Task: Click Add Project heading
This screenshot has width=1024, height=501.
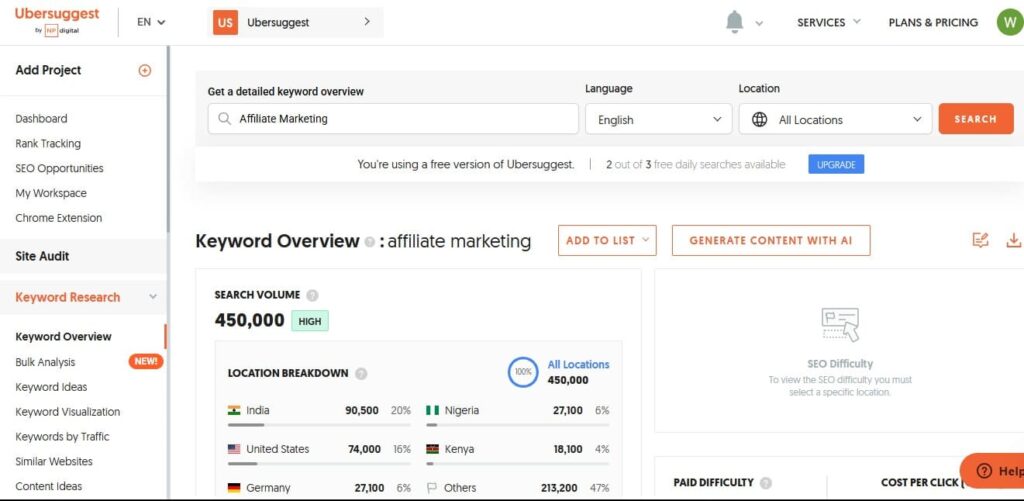Action: 48,70
